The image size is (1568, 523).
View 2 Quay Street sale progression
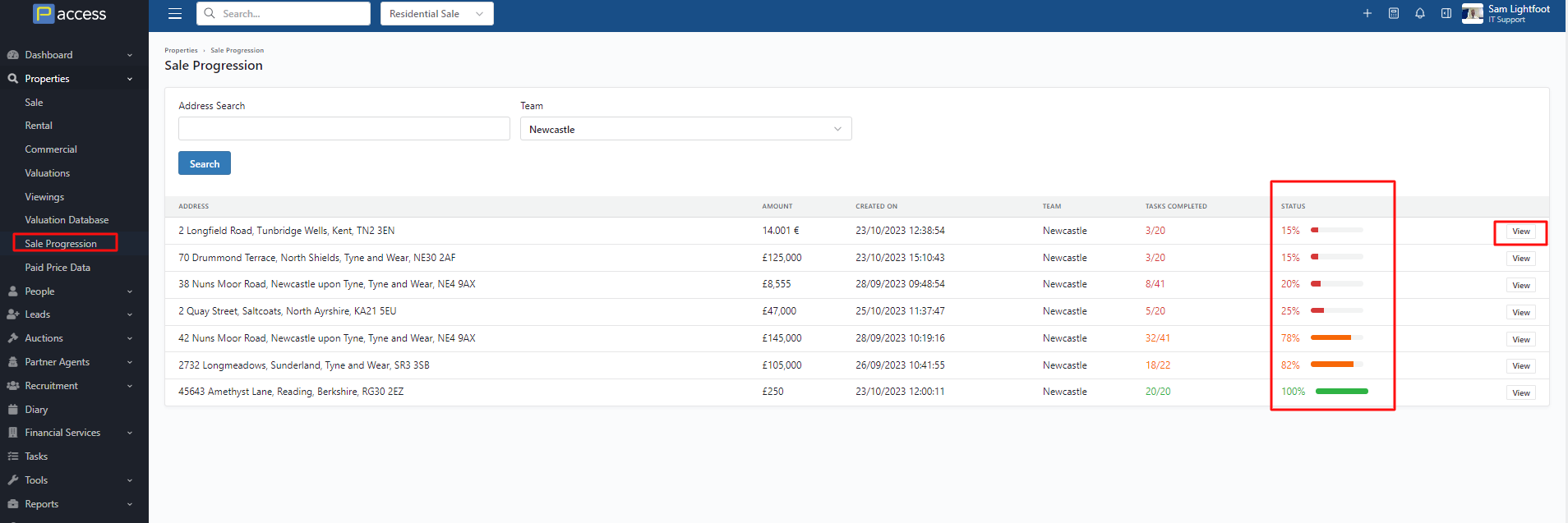1521,313
